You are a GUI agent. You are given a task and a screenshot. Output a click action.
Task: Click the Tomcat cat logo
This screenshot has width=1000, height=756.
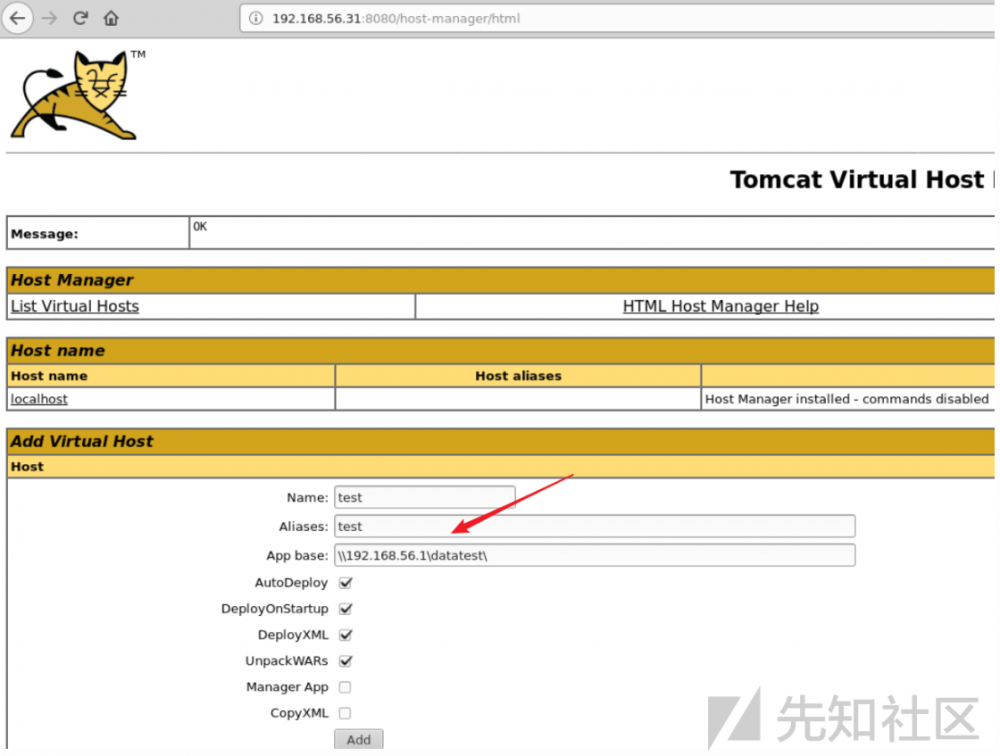point(75,95)
